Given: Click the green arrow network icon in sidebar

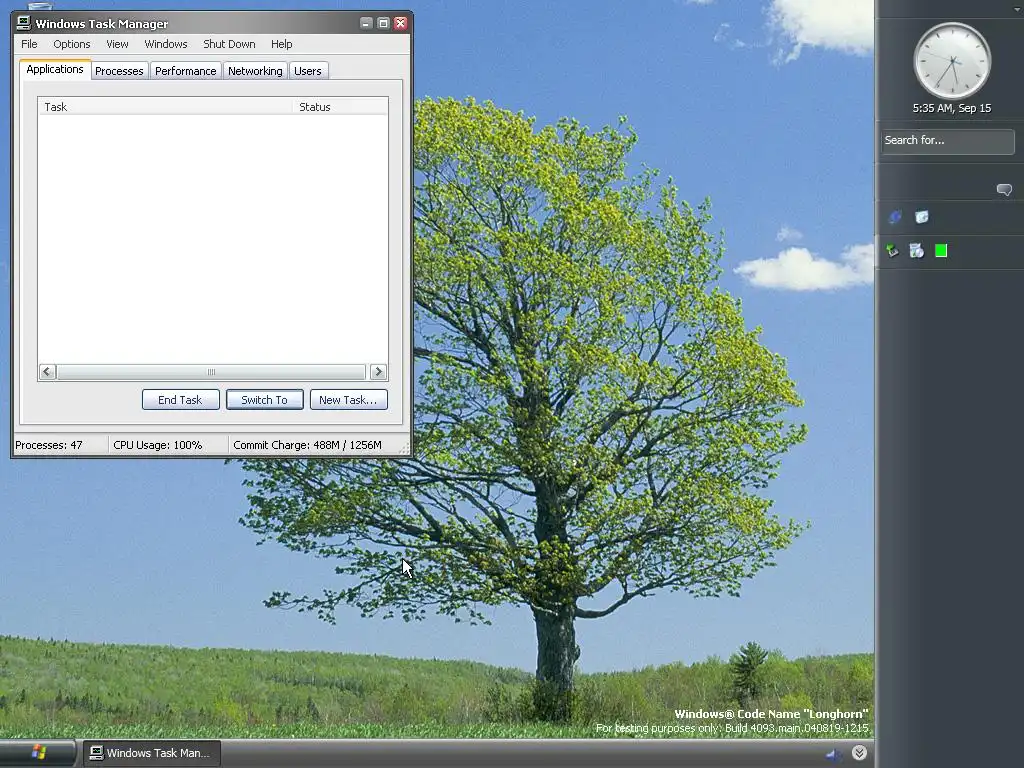Looking at the screenshot, I should tap(892, 251).
